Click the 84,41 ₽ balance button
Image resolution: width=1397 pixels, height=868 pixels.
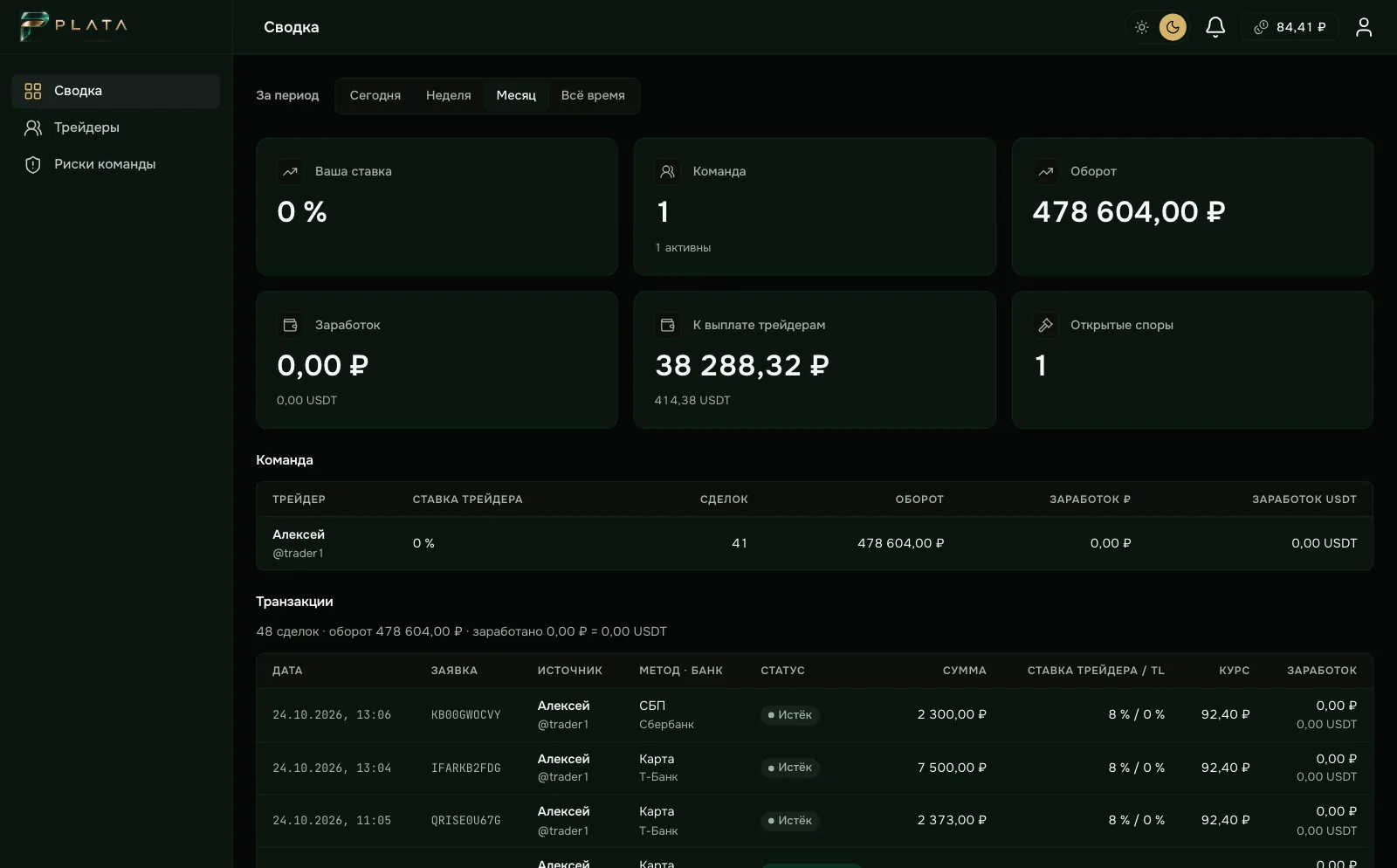[1290, 27]
